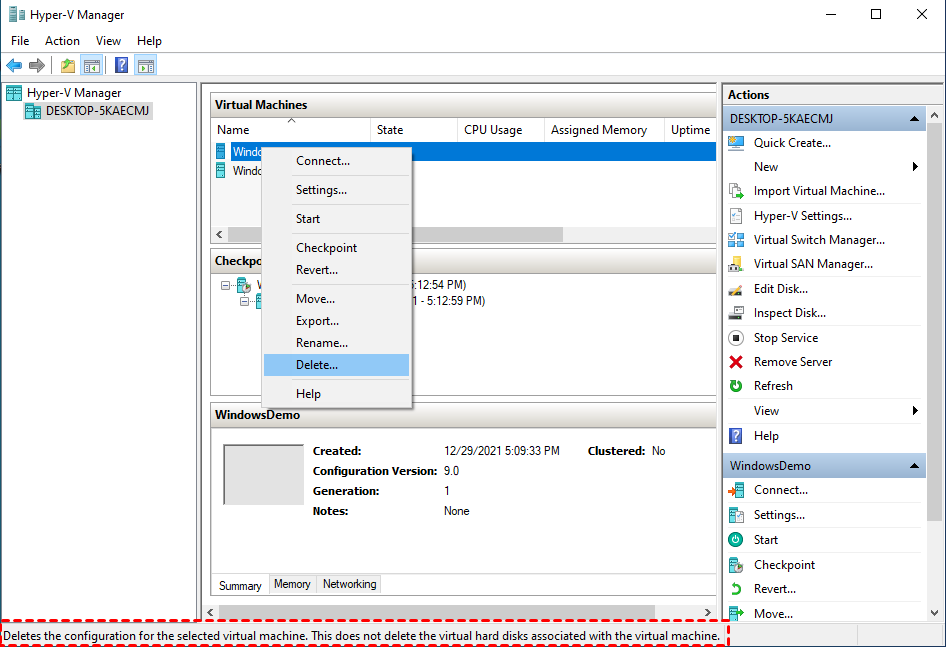Click the Import Virtual Machine icon
This screenshot has height=647, width=946.
coord(736,191)
